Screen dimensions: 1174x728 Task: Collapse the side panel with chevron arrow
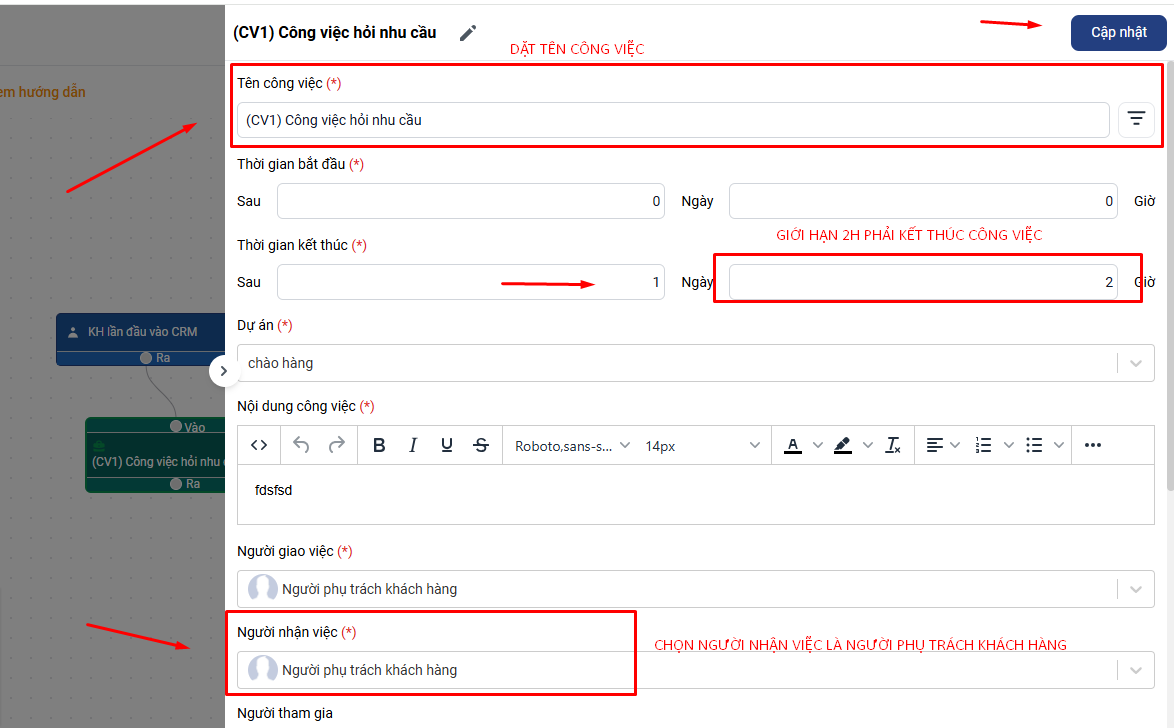coord(223,371)
